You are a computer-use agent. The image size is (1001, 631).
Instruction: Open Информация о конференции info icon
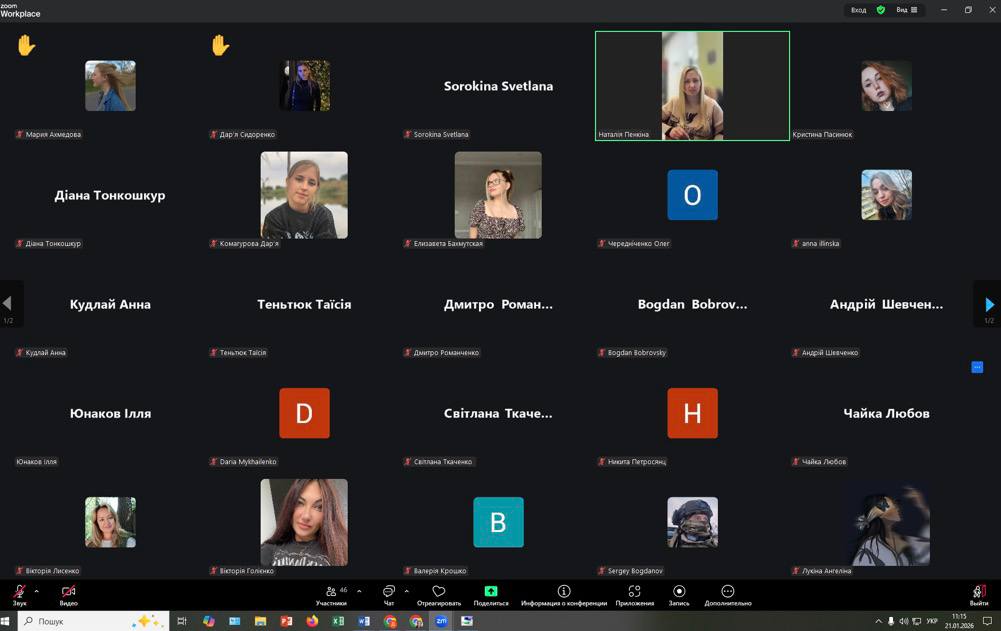coord(564,592)
